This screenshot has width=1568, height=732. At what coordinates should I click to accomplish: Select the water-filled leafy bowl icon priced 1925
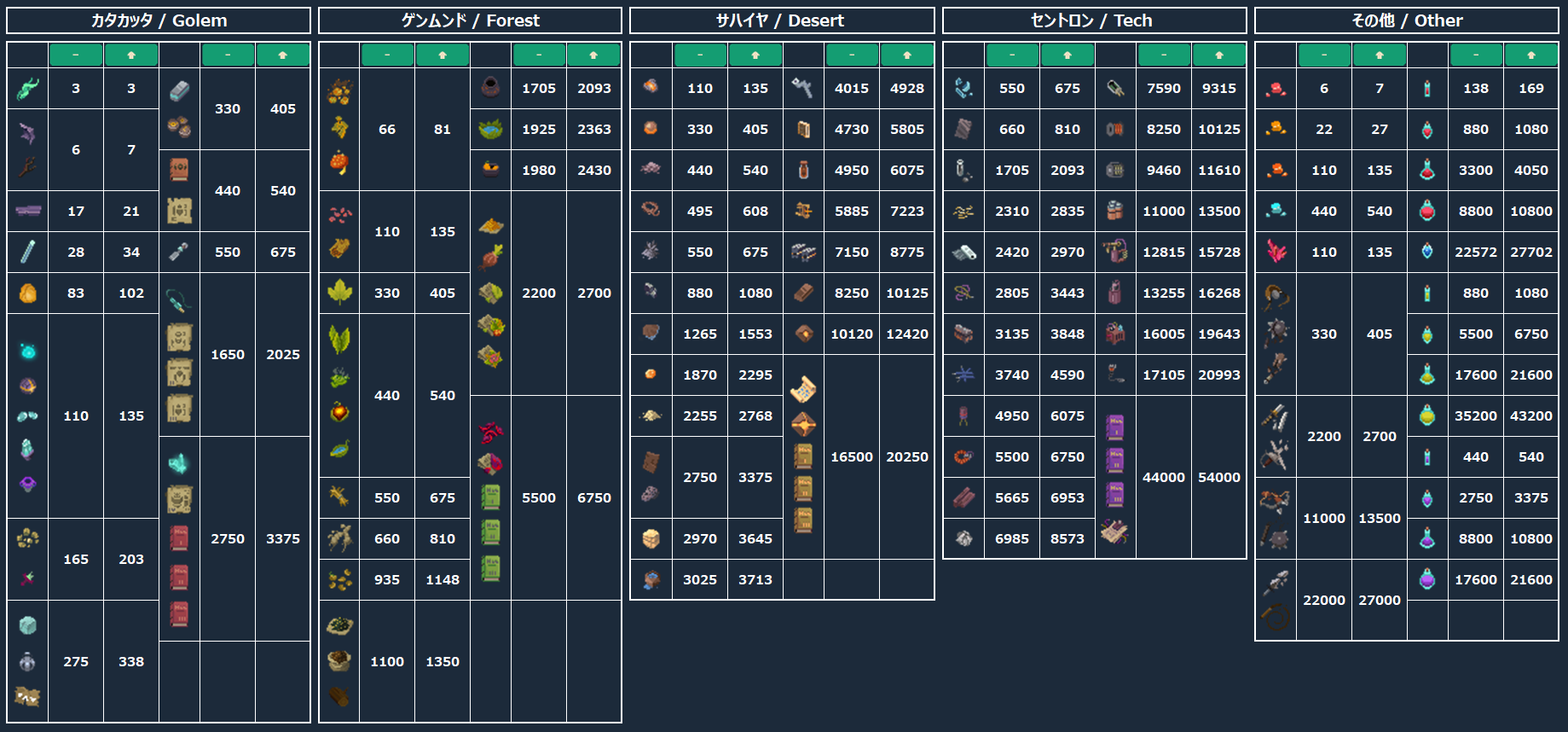(490, 130)
